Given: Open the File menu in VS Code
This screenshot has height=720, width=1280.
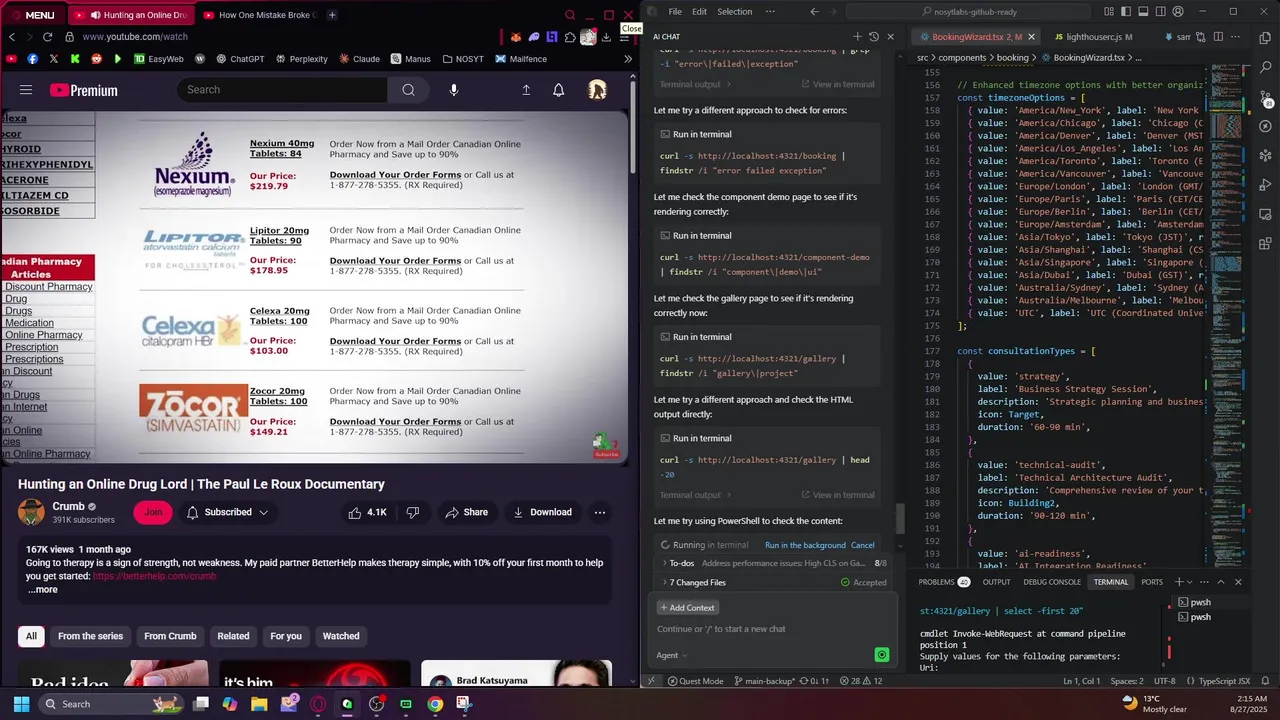Looking at the screenshot, I should point(675,12).
